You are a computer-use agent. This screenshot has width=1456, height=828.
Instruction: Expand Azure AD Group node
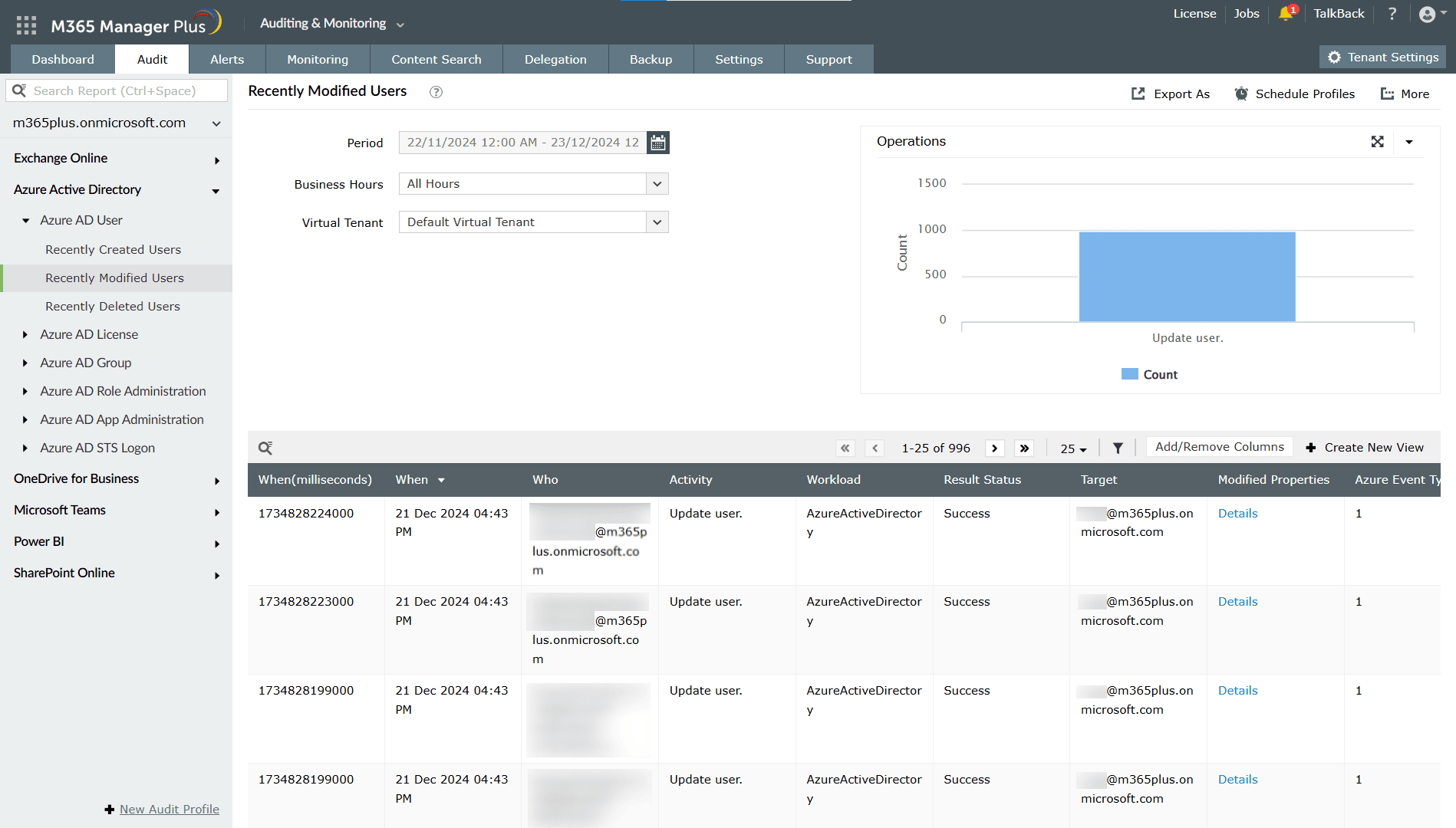click(x=25, y=363)
